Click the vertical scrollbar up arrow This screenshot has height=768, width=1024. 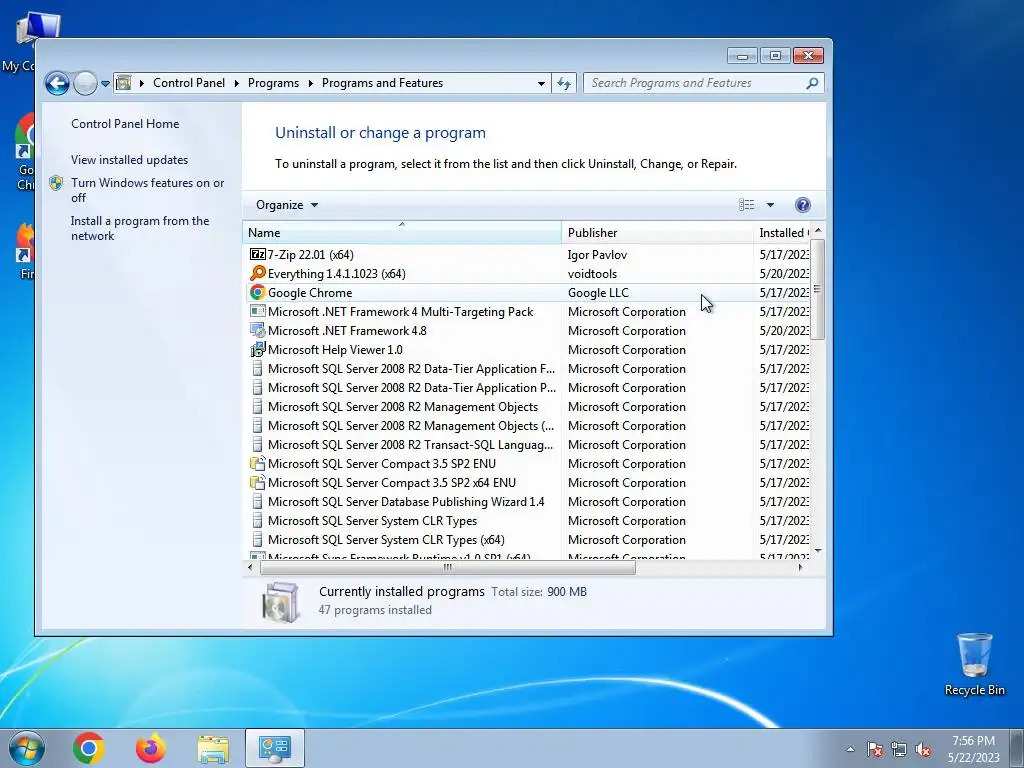pos(818,231)
